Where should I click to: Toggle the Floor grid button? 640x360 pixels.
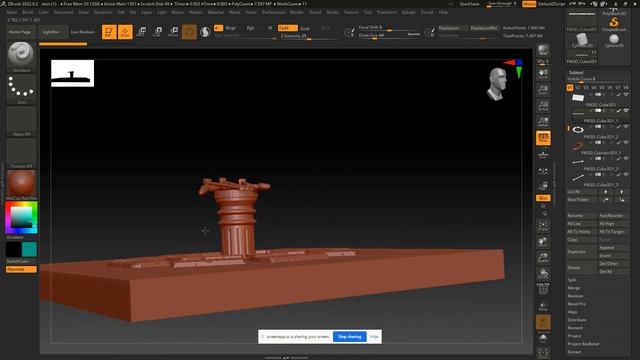[x=543, y=155]
